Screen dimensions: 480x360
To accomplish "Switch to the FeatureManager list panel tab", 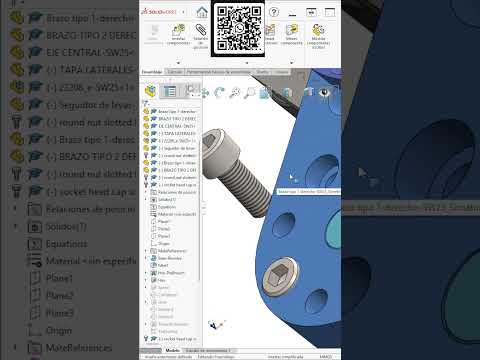I will (x=170, y=91).
